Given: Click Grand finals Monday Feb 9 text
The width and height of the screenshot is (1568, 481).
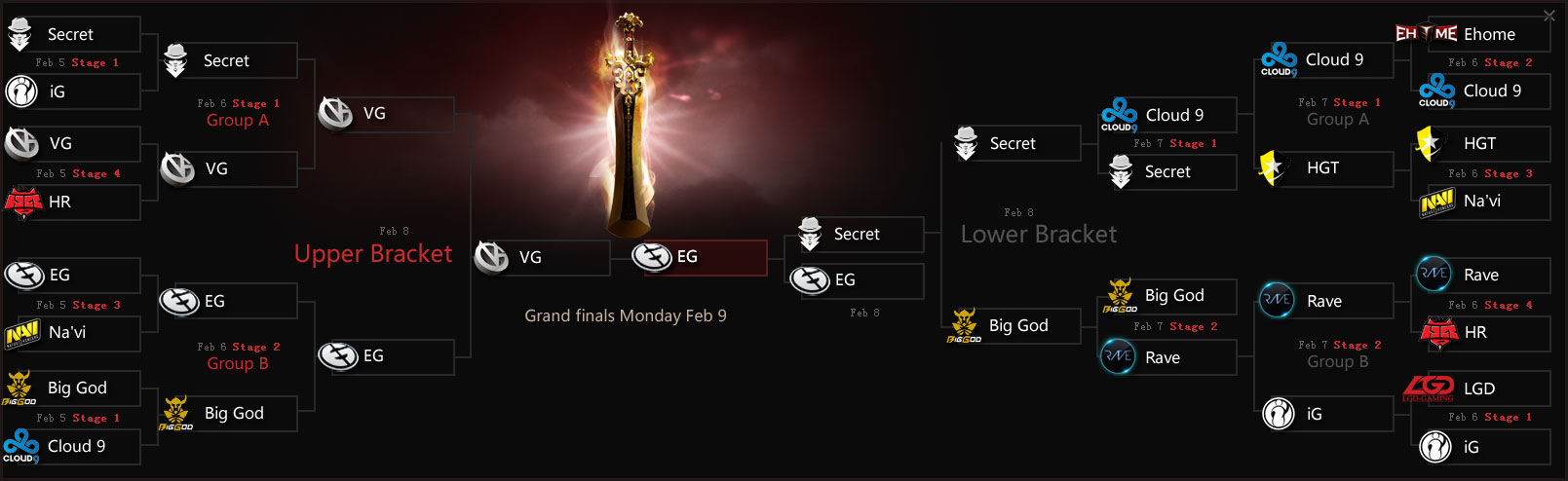Looking at the screenshot, I should (x=626, y=315).
